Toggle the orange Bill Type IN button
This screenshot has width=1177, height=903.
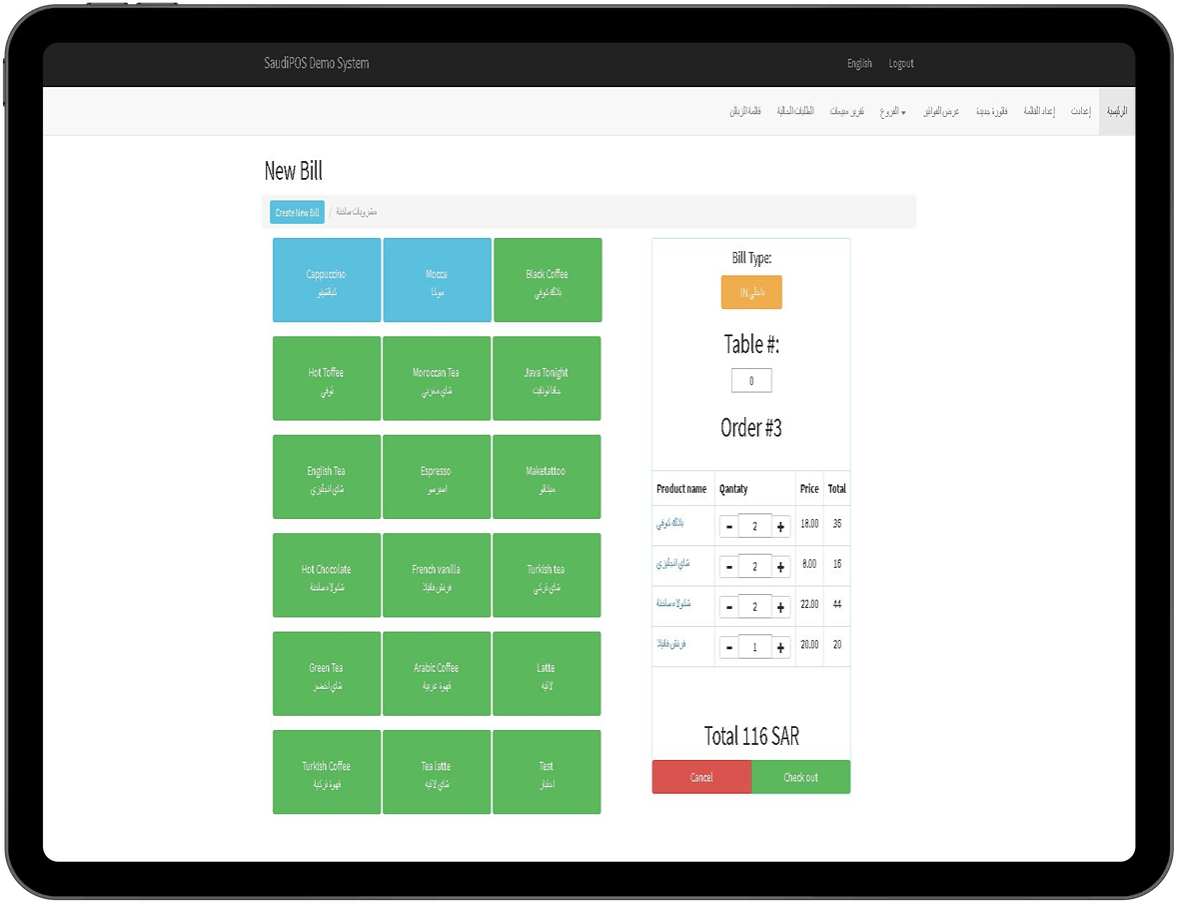point(751,292)
